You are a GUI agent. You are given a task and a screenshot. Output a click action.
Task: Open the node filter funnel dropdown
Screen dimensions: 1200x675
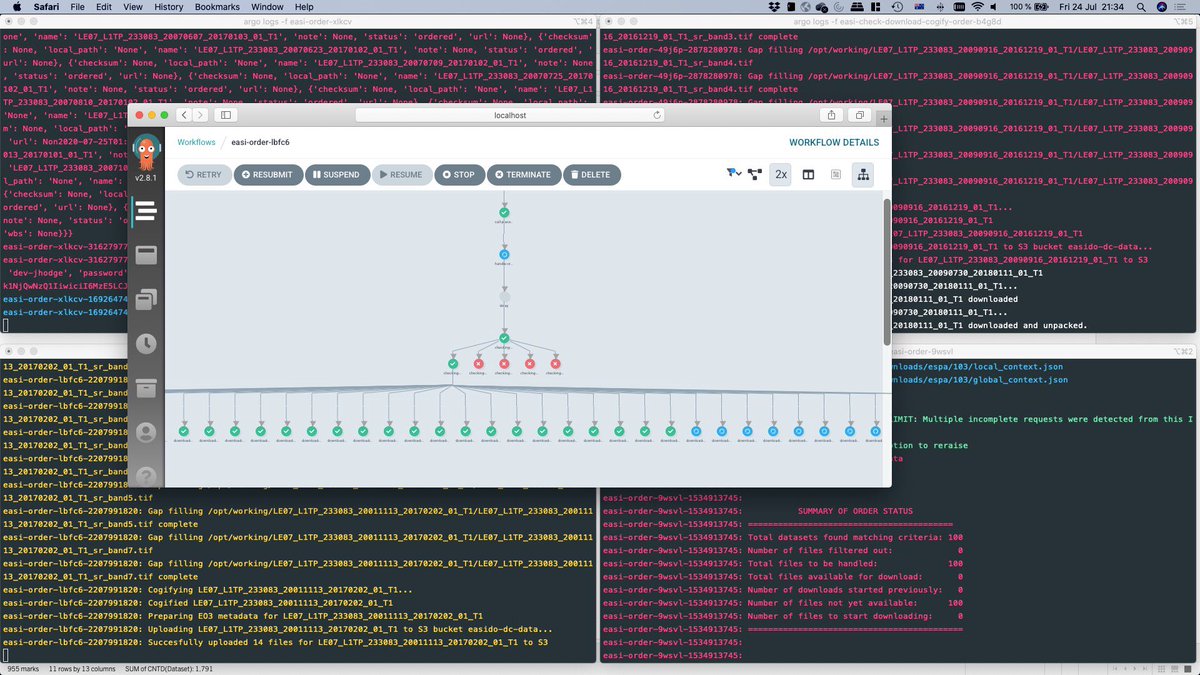point(733,174)
